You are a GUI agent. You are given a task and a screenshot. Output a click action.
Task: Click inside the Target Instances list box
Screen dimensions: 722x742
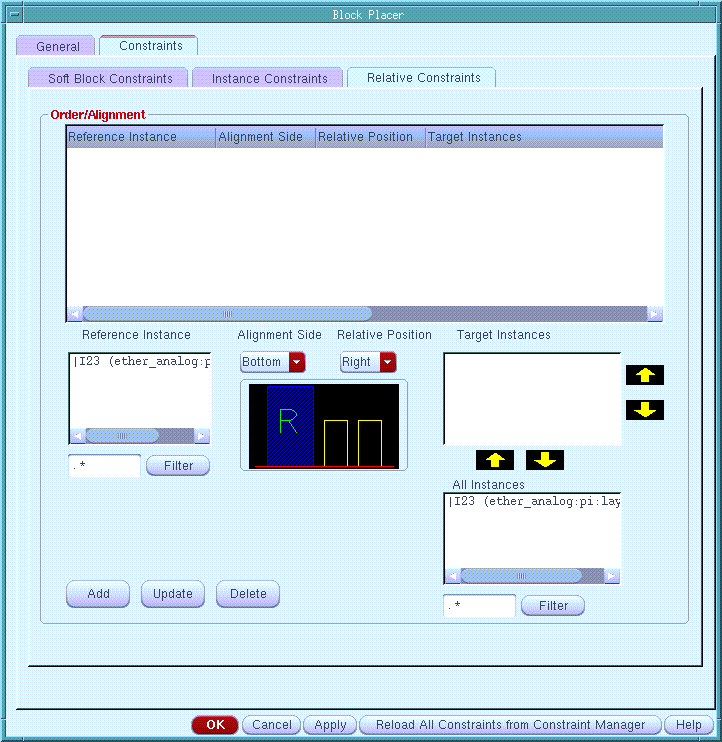[x=532, y=399]
